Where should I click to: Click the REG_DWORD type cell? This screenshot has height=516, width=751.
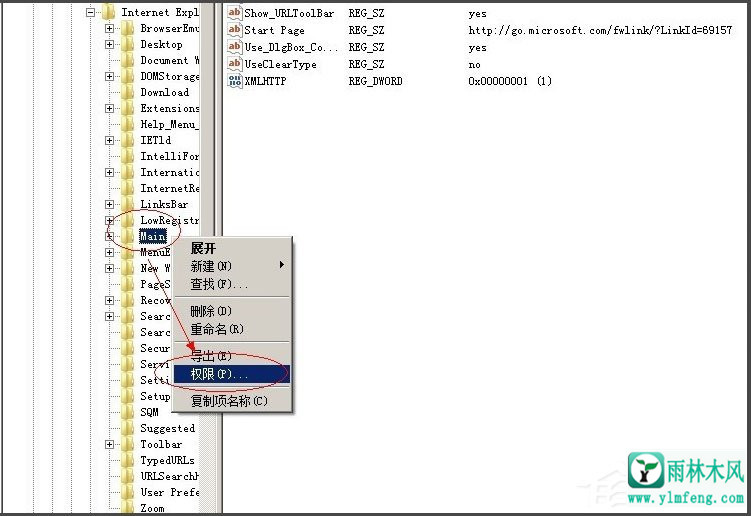[375, 81]
